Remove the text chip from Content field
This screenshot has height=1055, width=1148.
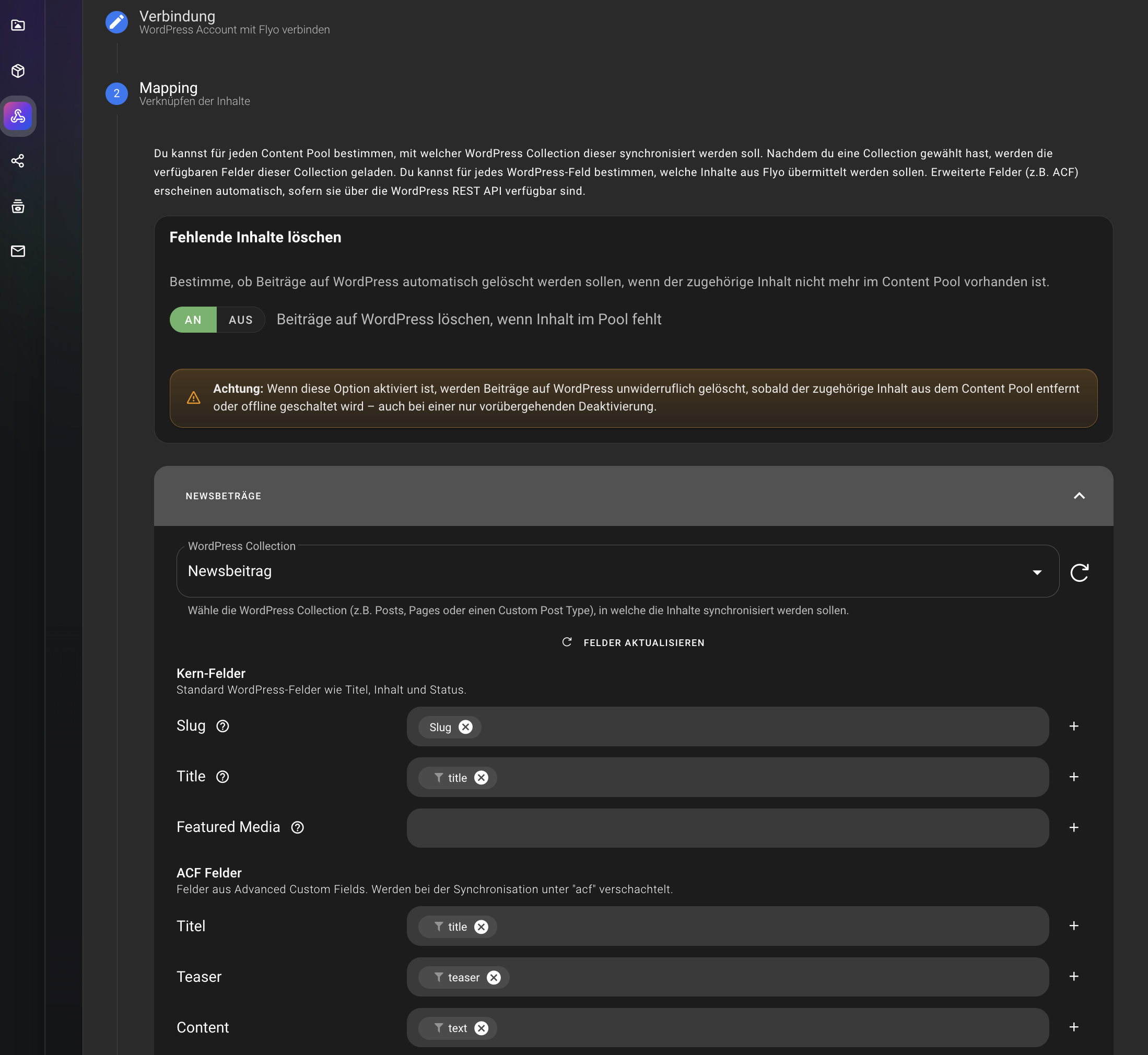tap(481, 1028)
